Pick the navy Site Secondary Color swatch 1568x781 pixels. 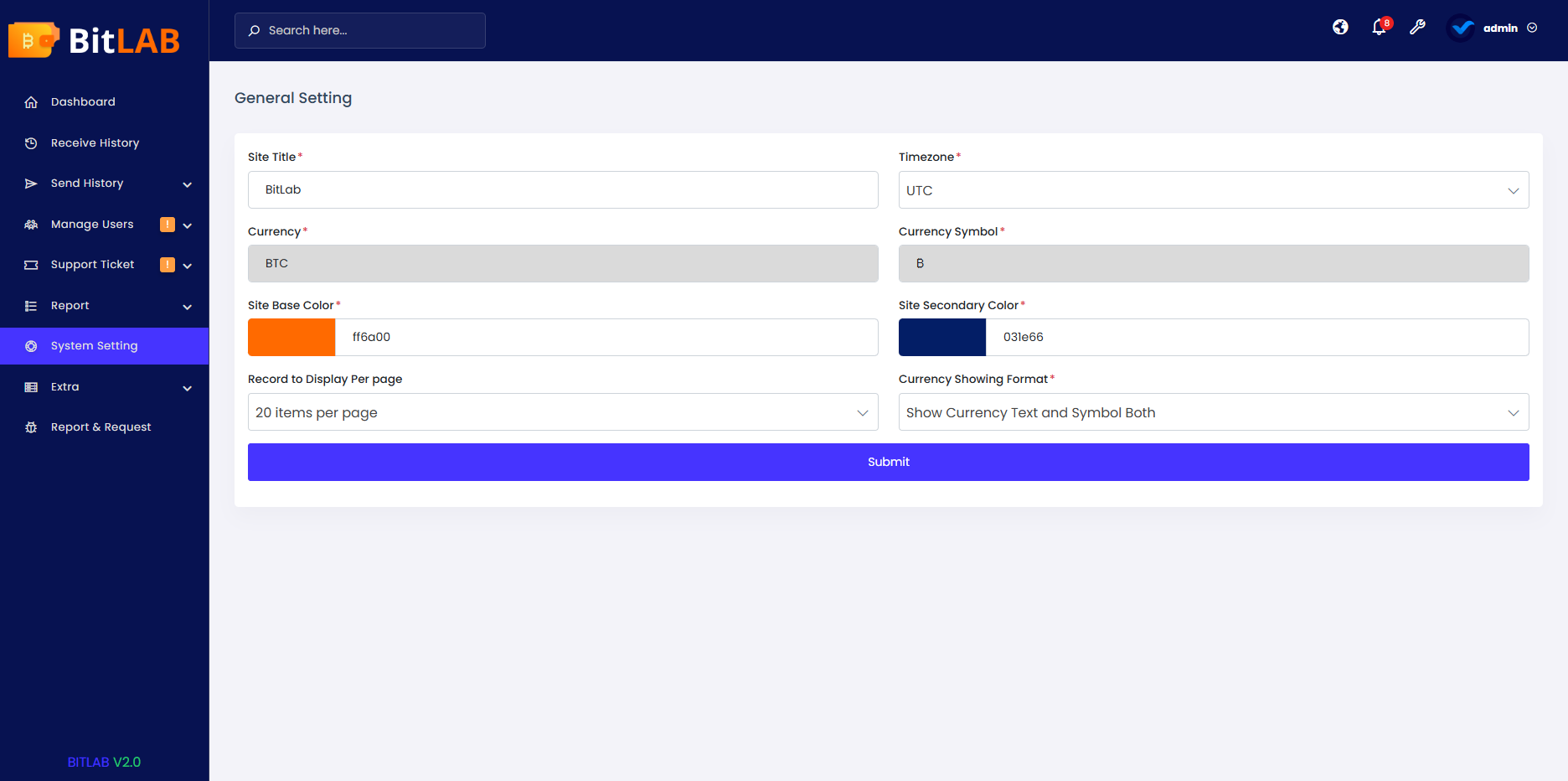(942, 337)
